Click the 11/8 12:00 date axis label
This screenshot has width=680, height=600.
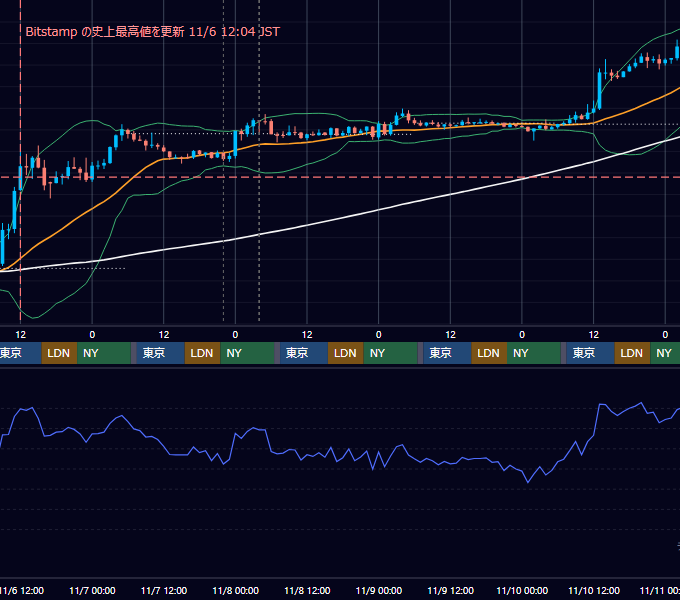tap(307, 590)
